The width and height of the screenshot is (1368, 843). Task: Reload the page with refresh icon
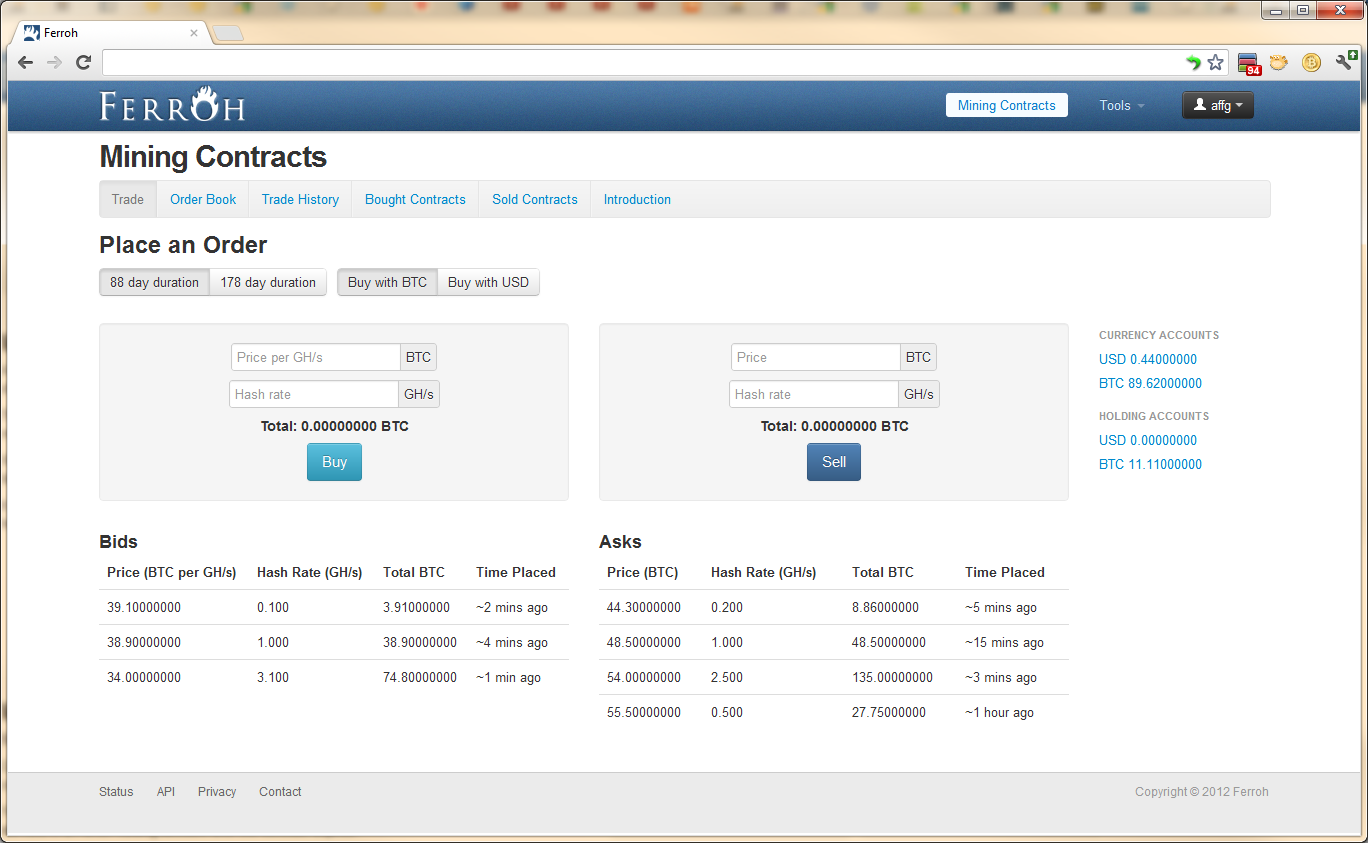tap(84, 63)
